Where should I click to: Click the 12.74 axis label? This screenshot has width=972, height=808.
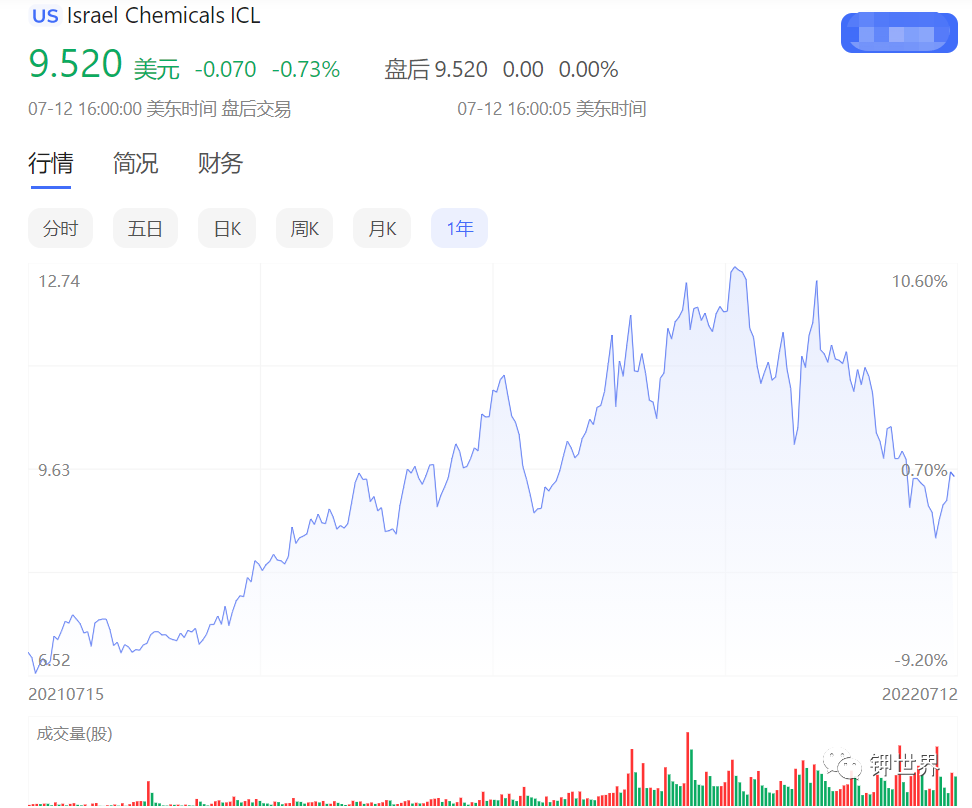(x=59, y=281)
